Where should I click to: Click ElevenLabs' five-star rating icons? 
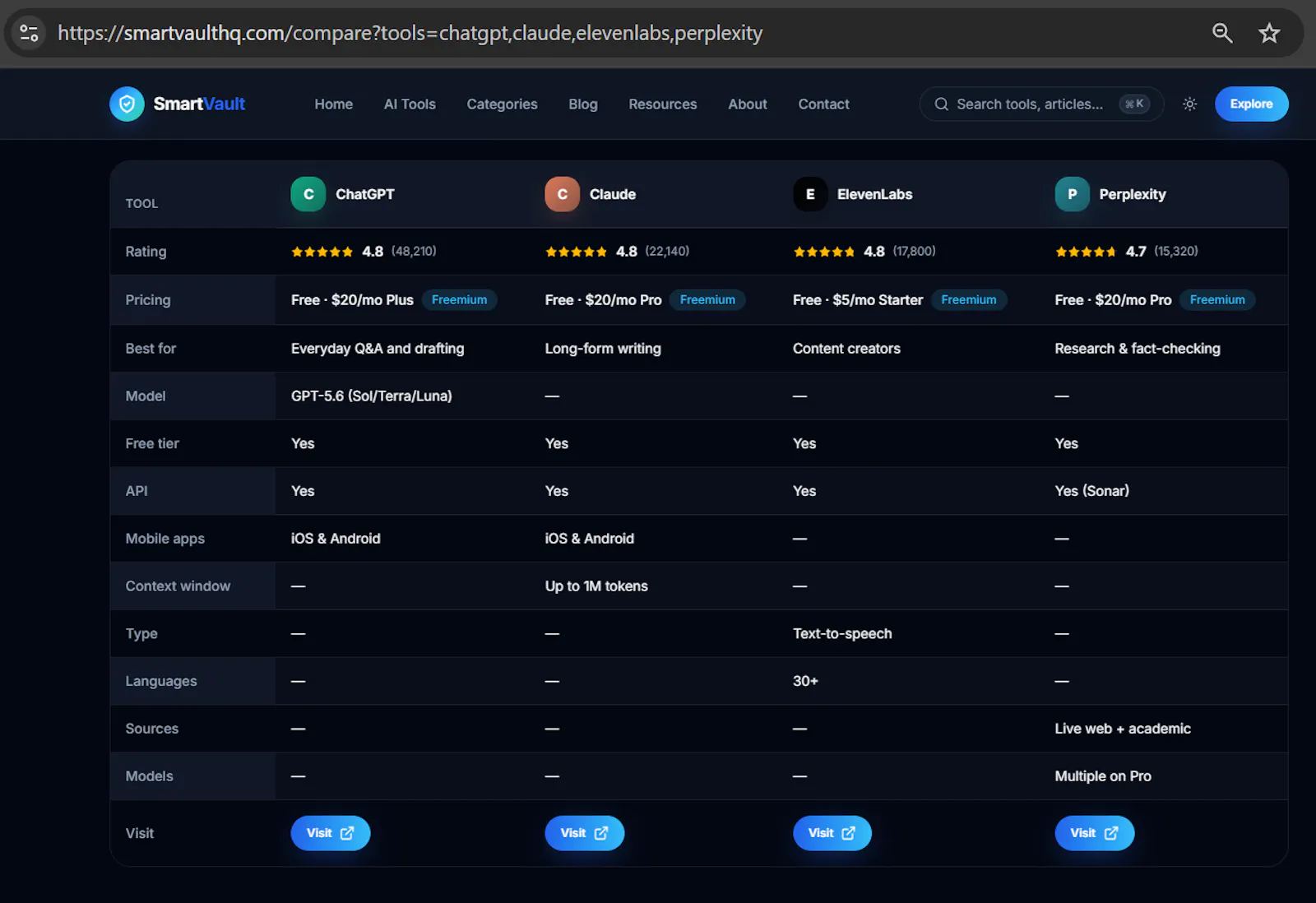pyautogui.click(x=824, y=252)
